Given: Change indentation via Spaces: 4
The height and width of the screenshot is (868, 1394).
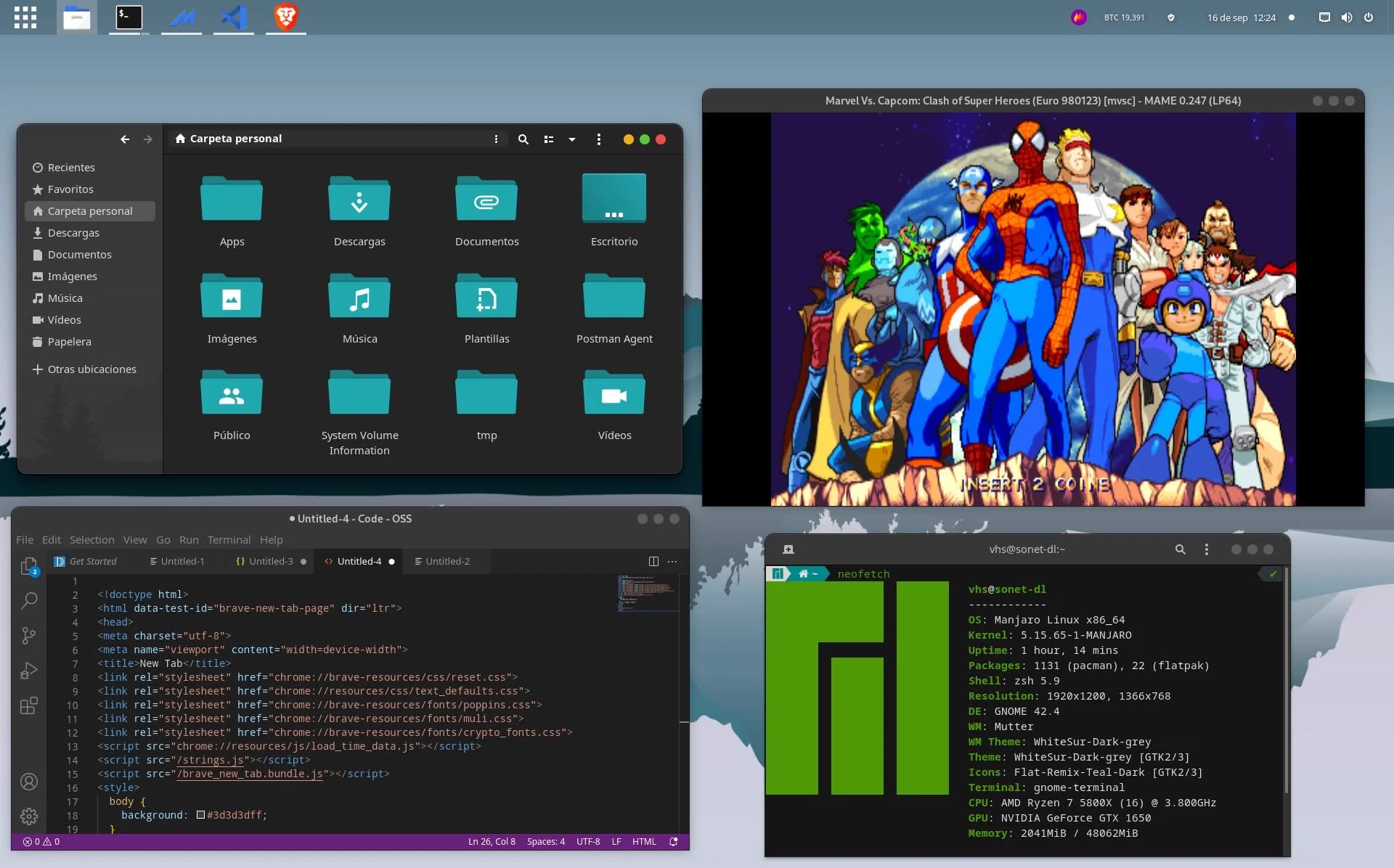Looking at the screenshot, I should click(546, 842).
